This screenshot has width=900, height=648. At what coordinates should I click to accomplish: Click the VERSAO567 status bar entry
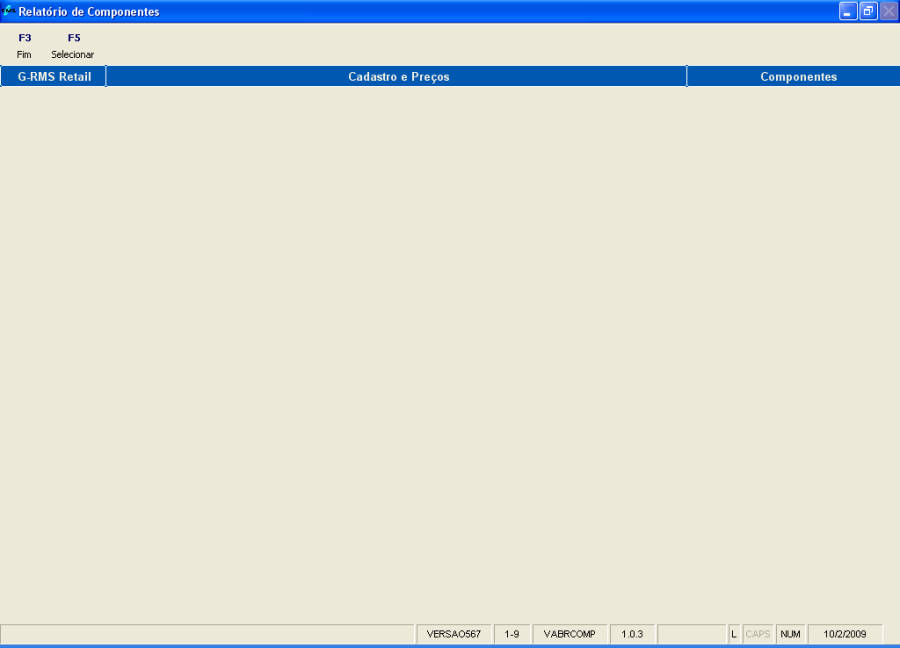[x=454, y=634]
